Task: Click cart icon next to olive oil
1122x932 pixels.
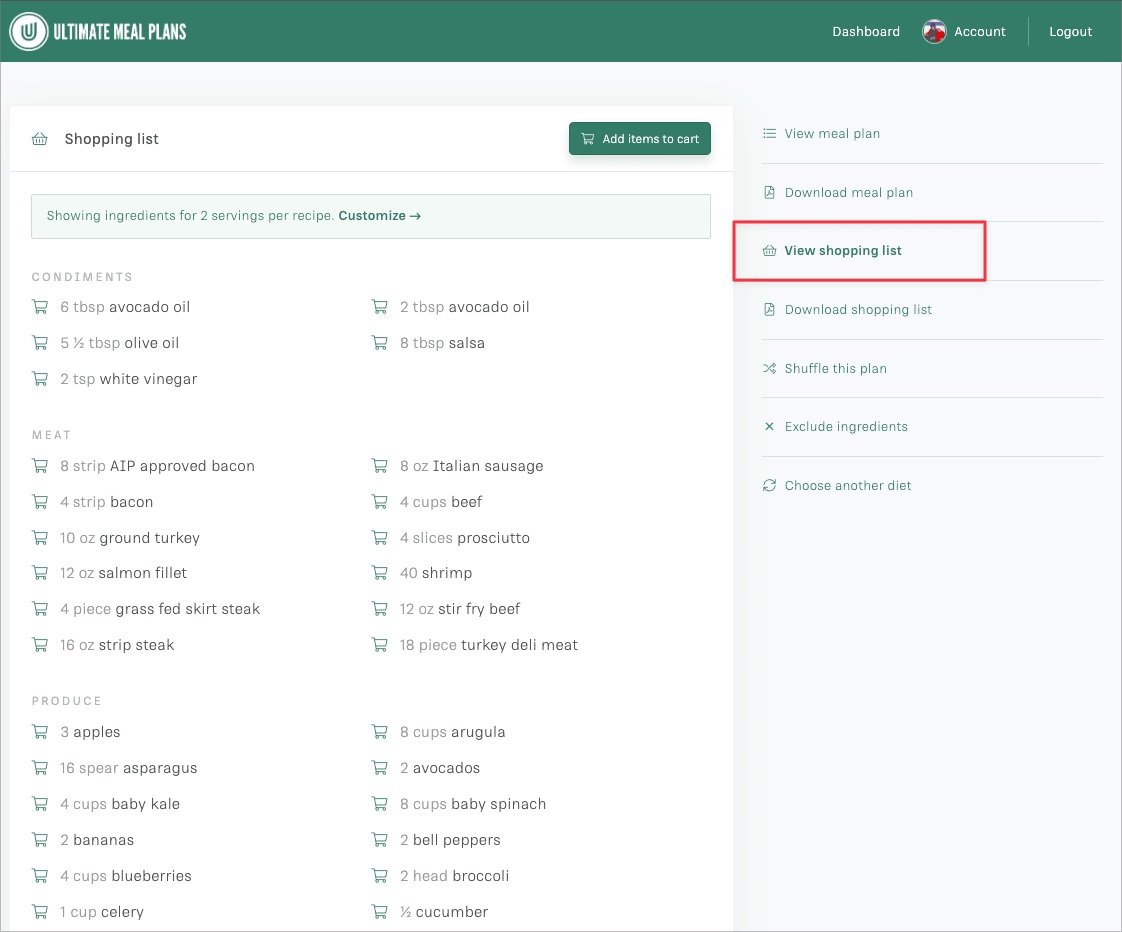Action: 40,343
